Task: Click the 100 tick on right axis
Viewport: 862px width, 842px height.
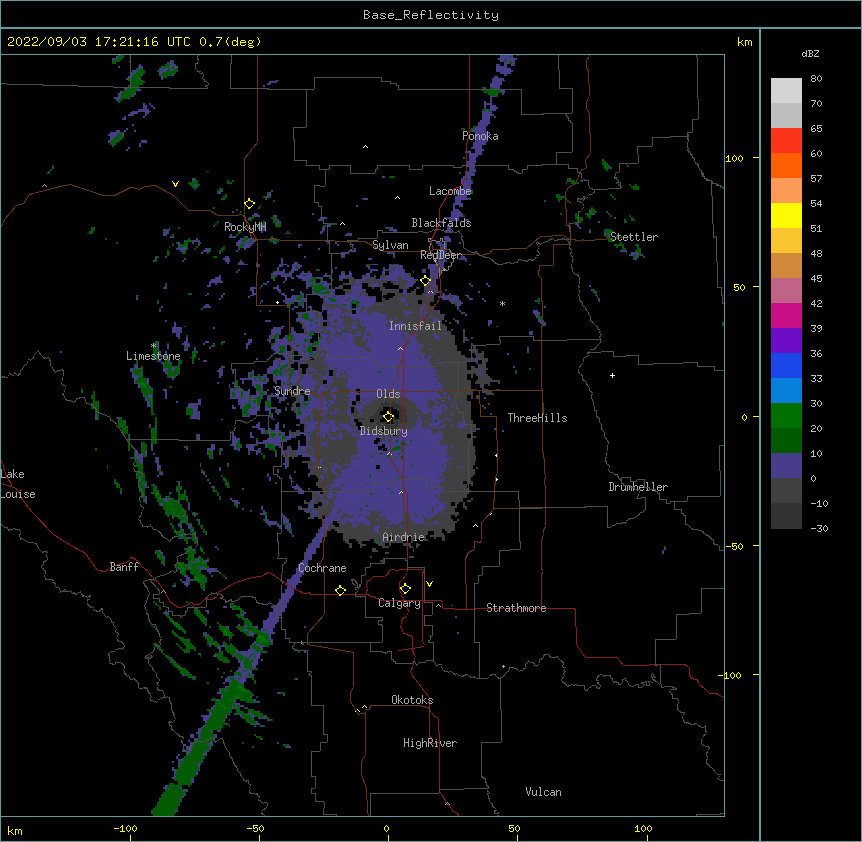Action: [734, 158]
